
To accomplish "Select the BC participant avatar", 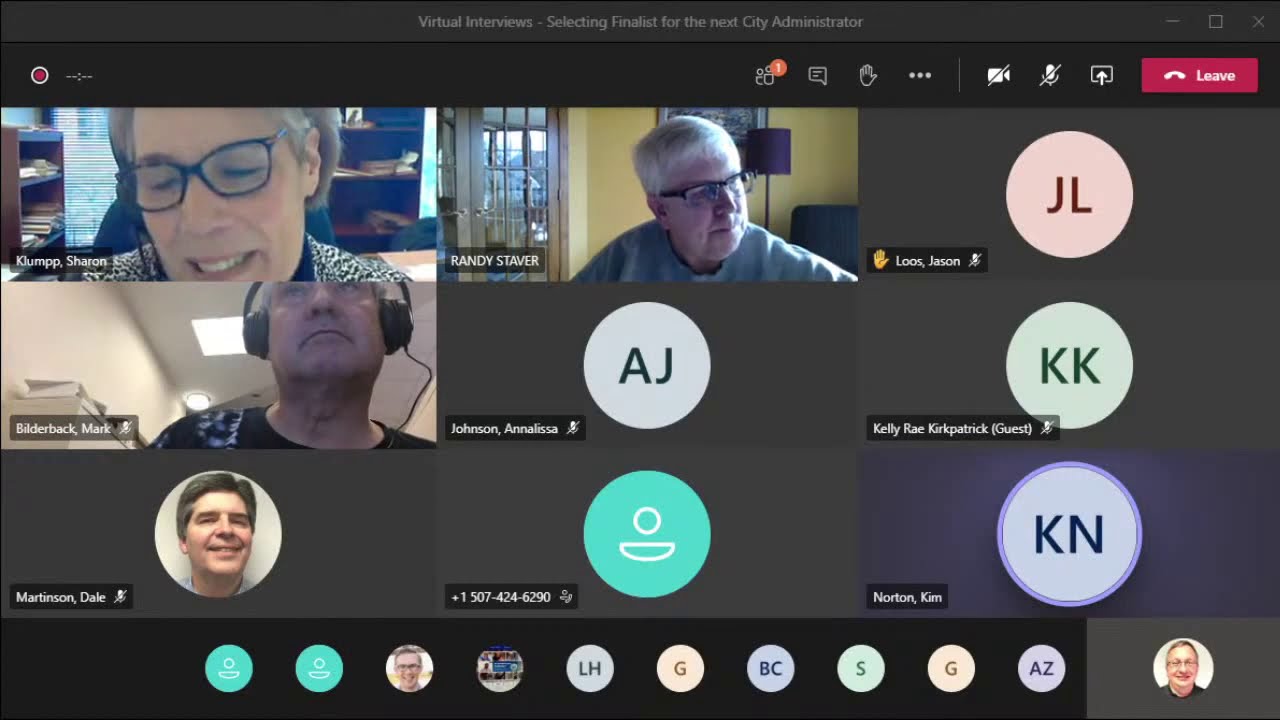I will click(770, 668).
